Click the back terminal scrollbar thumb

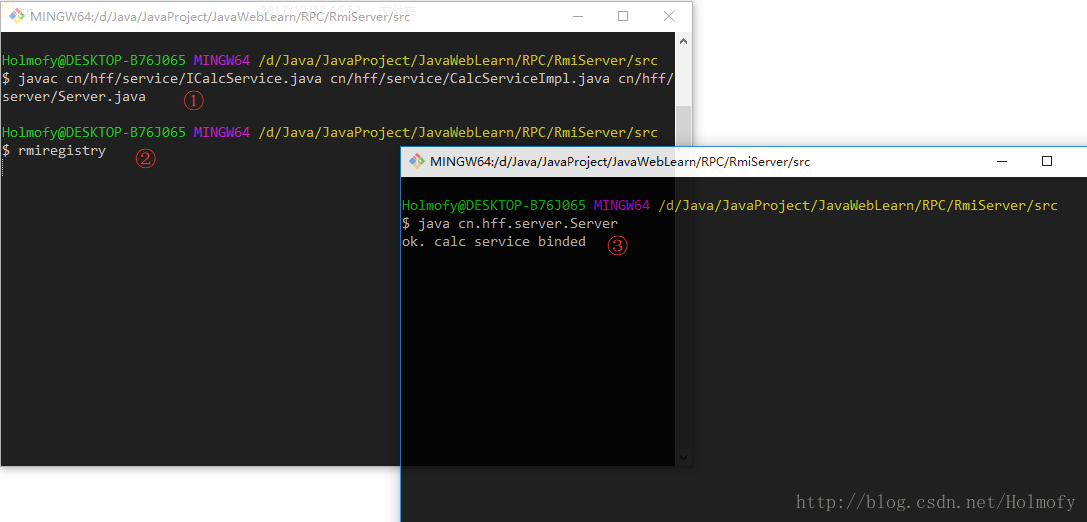(683, 126)
